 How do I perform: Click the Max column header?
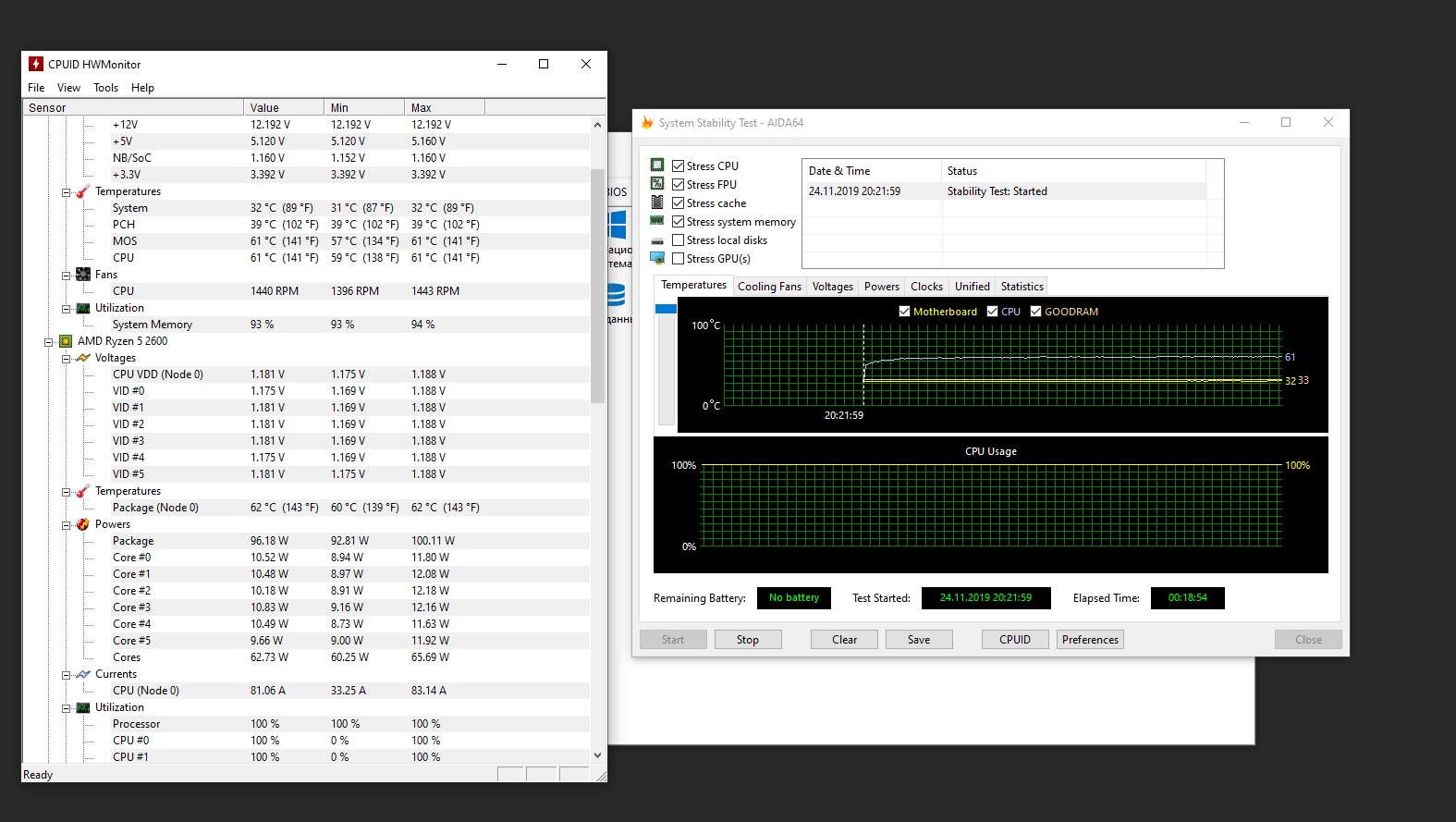pos(445,107)
